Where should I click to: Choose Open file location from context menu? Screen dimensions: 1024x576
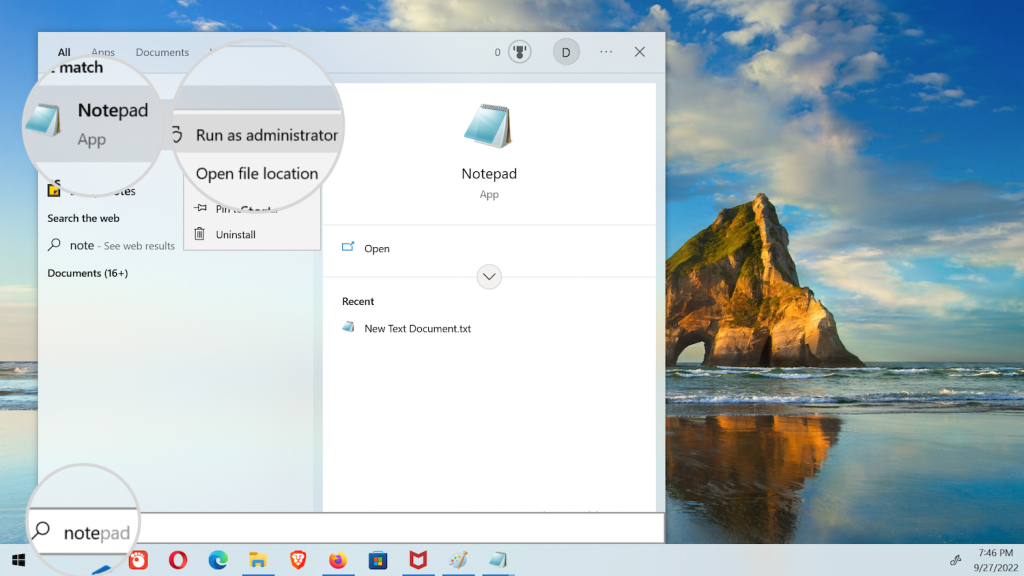click(256, 174)
